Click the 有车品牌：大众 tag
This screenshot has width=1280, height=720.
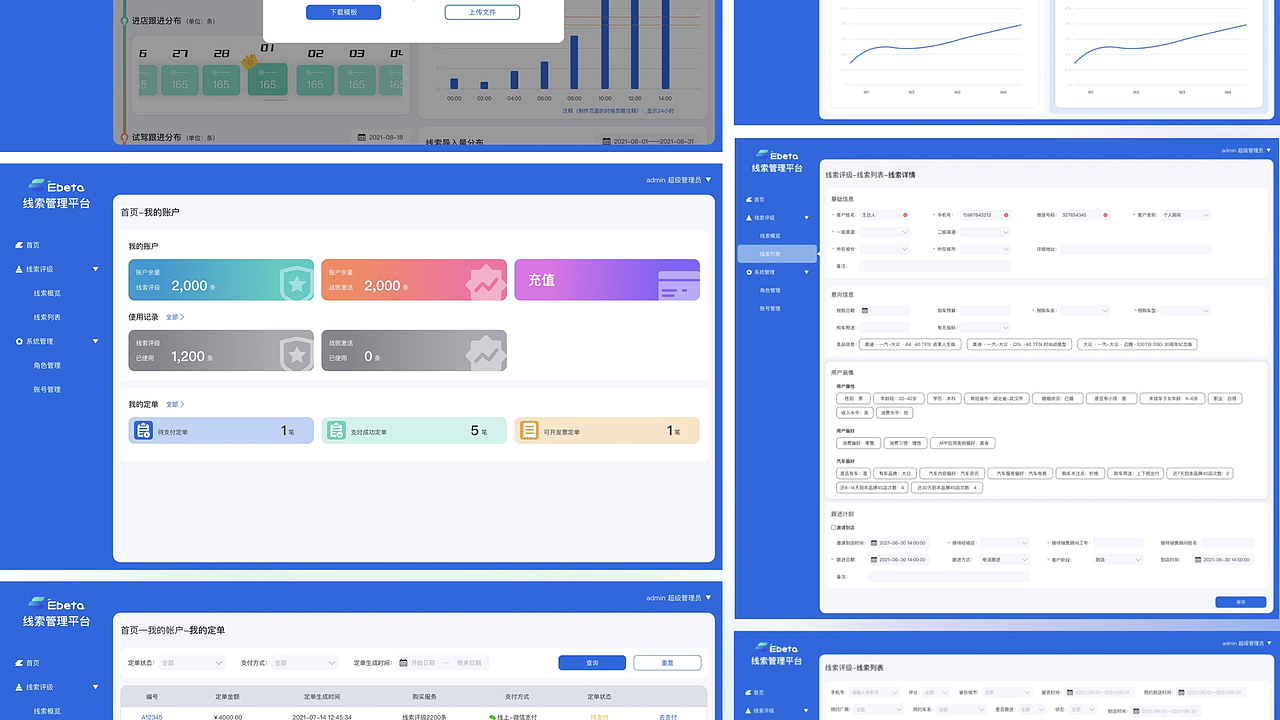[895, 474]
